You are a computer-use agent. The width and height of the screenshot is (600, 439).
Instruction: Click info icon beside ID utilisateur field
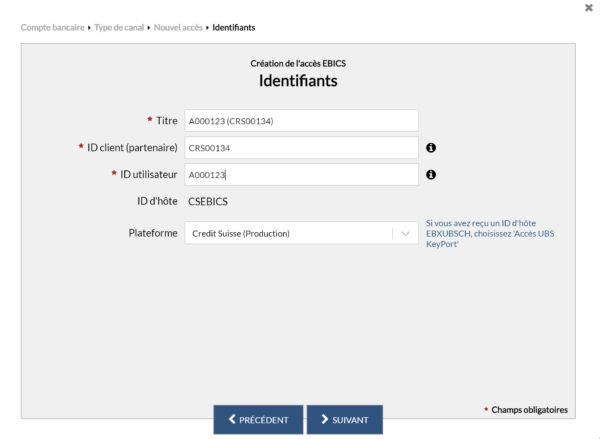coord(431,175)
